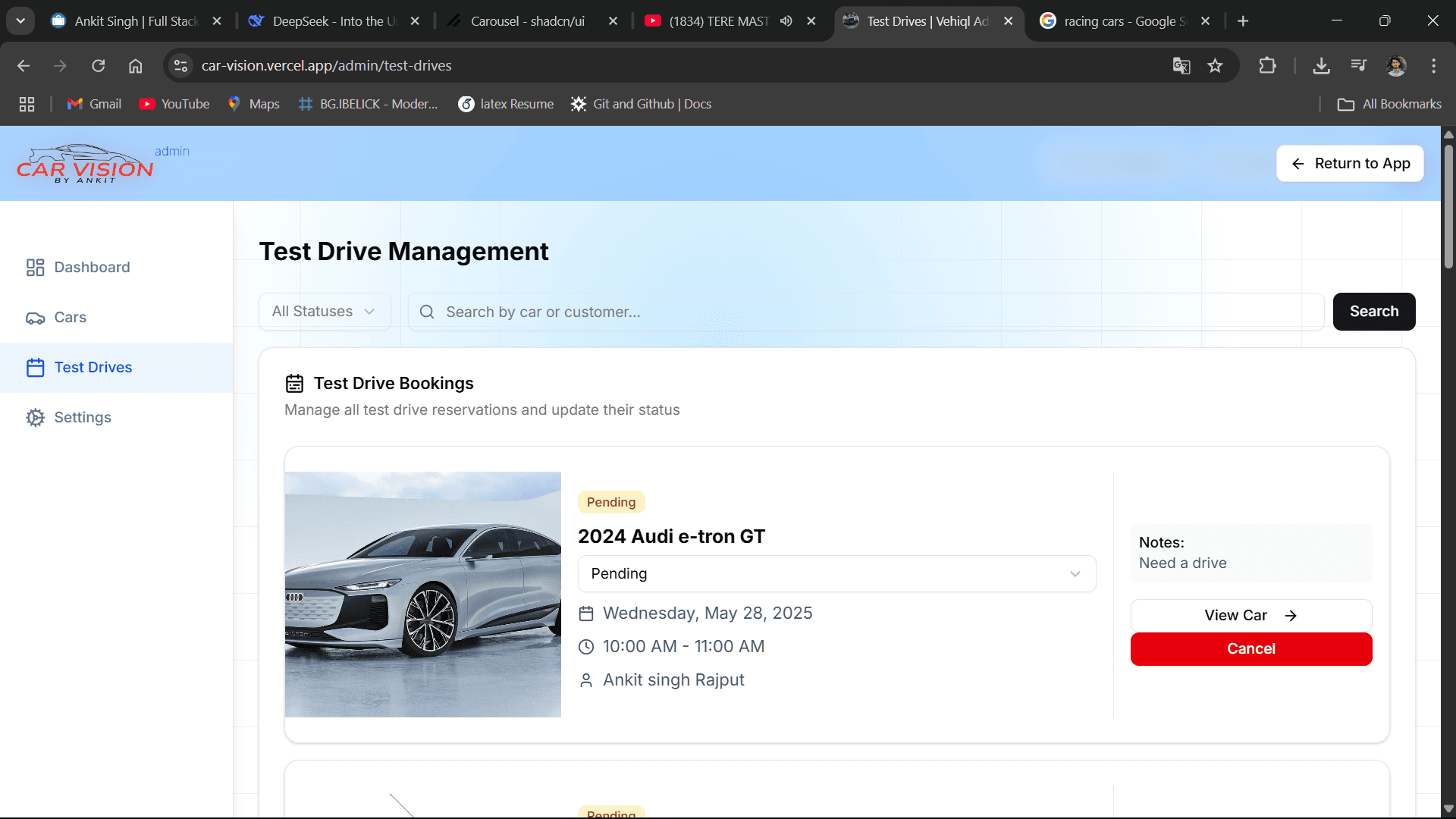
Task: Open the Pending status dropdown for the Audi
Action: [x=836, y=574]
